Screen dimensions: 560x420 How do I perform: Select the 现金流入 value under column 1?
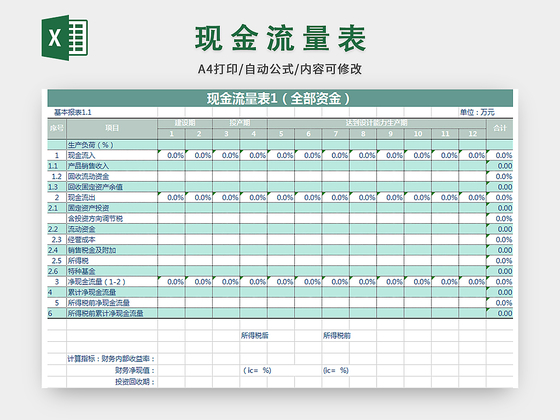[x=175, y=155]
